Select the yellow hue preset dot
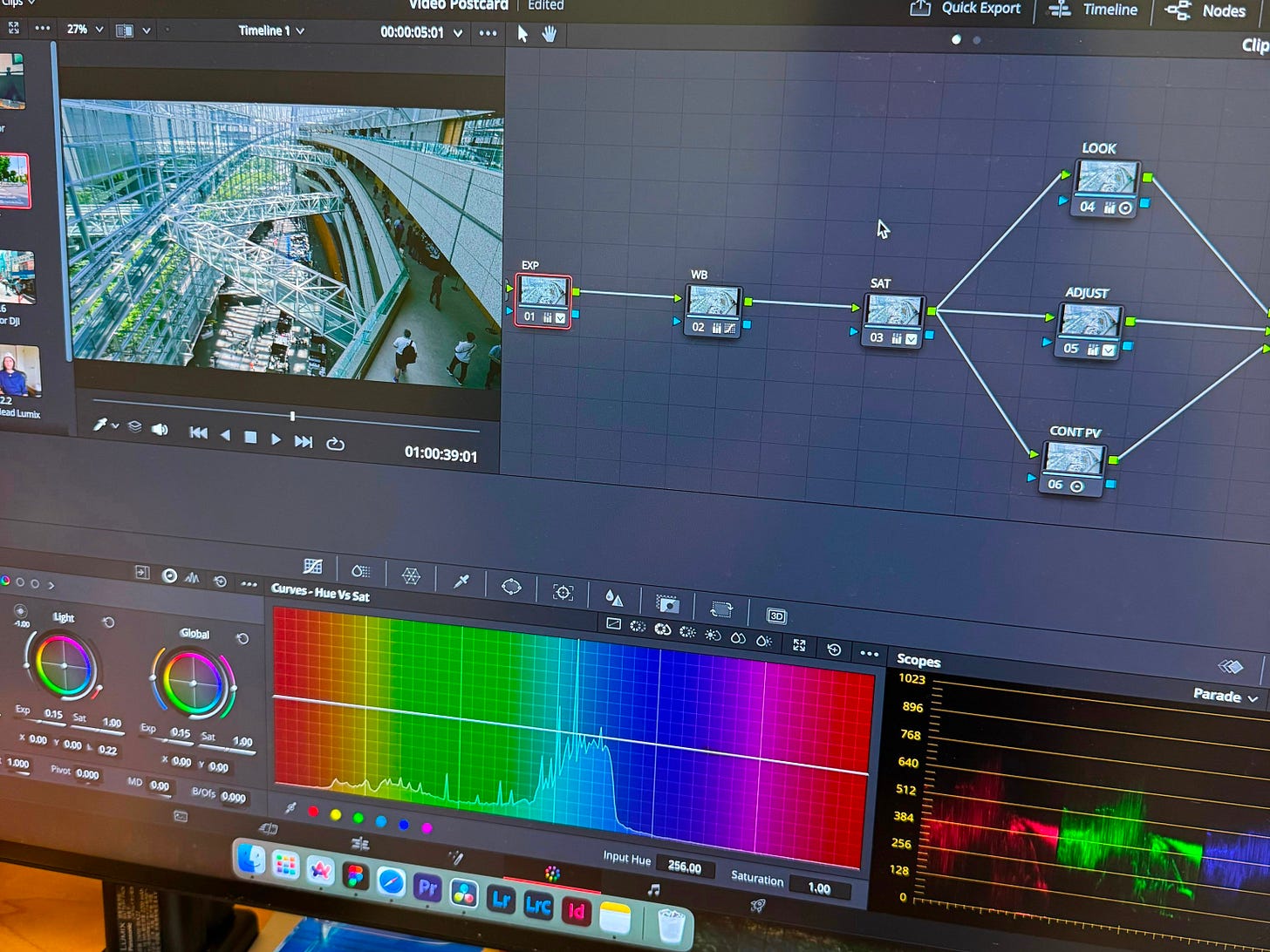The width and height of the screenshot is (1270, 952). tap(336, 814)
